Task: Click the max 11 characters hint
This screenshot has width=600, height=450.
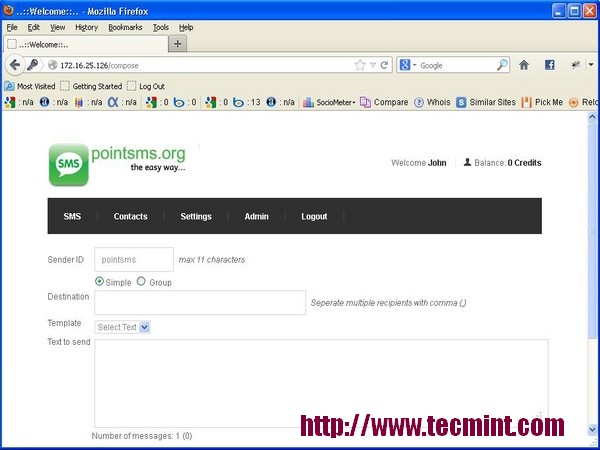Action: click(212, 260)
